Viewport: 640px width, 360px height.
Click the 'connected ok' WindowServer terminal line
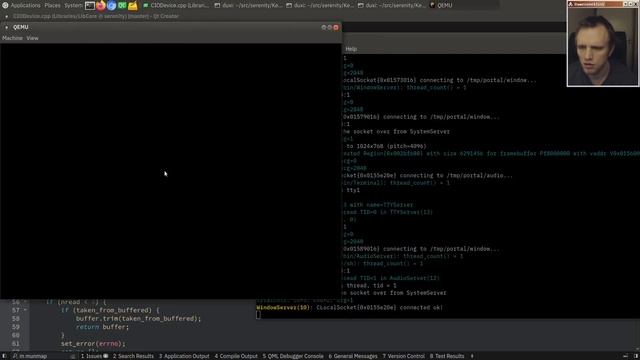(349, 307)
